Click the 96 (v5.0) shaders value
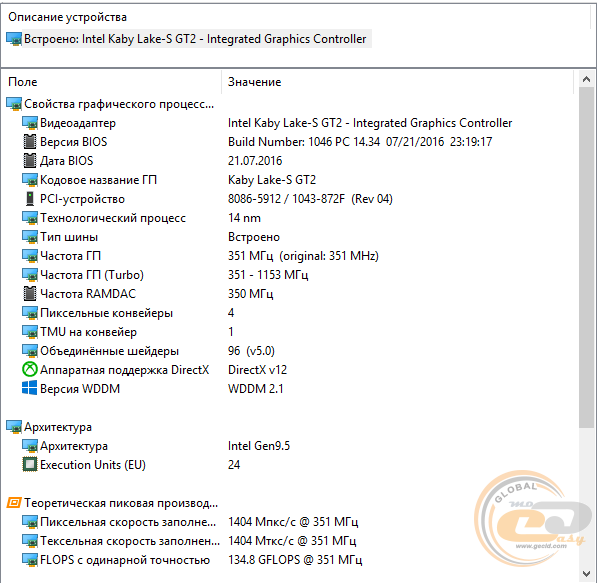 (x=251, y=351)
